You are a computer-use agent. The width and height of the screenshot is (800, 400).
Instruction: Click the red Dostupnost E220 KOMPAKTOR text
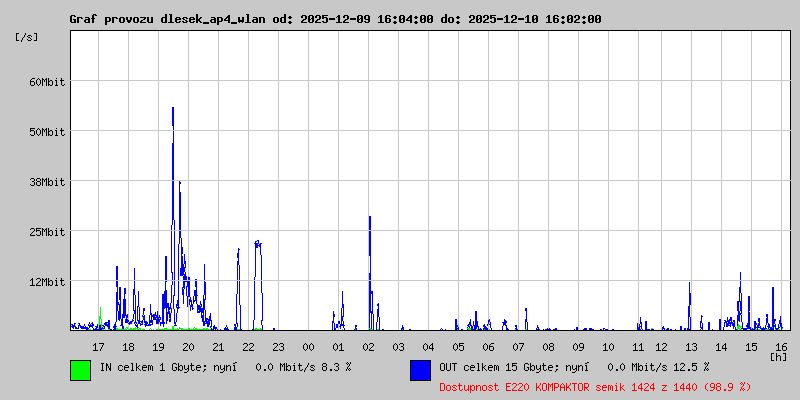(x=595, y=386)
